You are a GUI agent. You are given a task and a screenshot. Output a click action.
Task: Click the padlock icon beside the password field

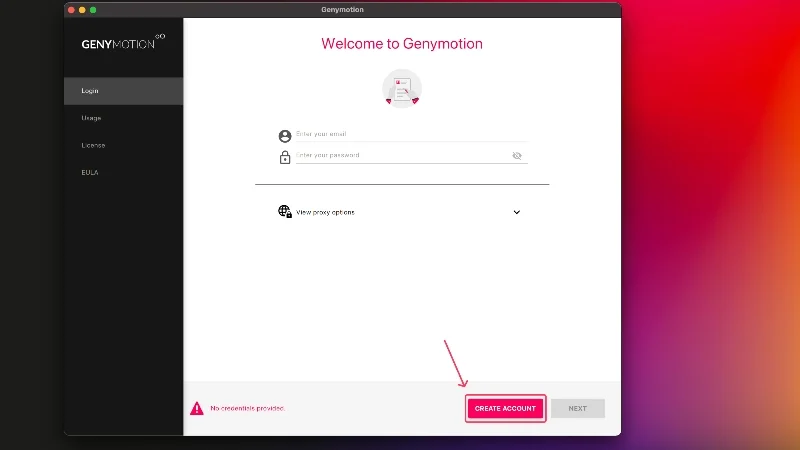[x=285, y=157]
